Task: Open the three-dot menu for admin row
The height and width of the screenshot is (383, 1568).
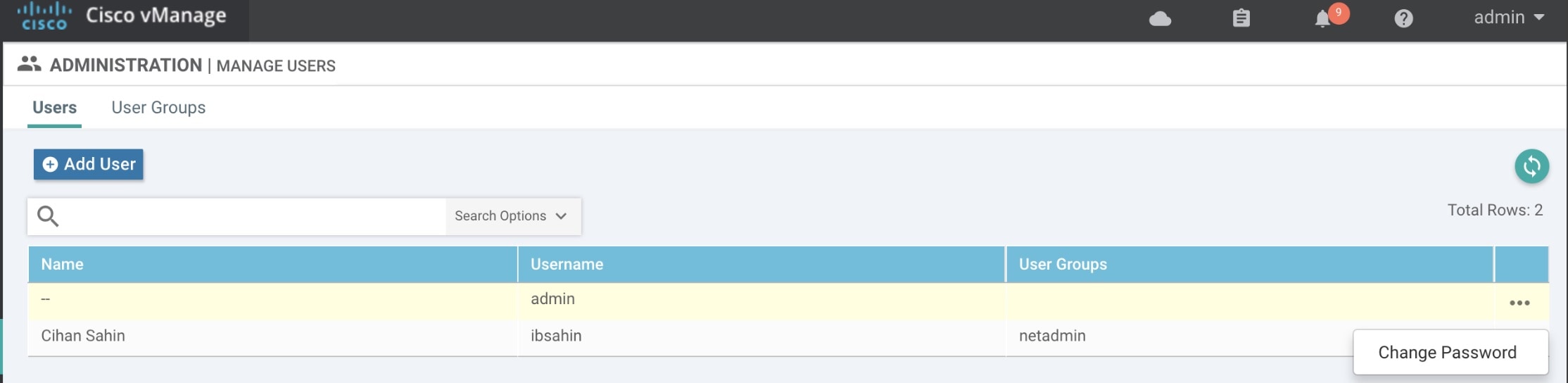Action: (x=1519, y=303)
